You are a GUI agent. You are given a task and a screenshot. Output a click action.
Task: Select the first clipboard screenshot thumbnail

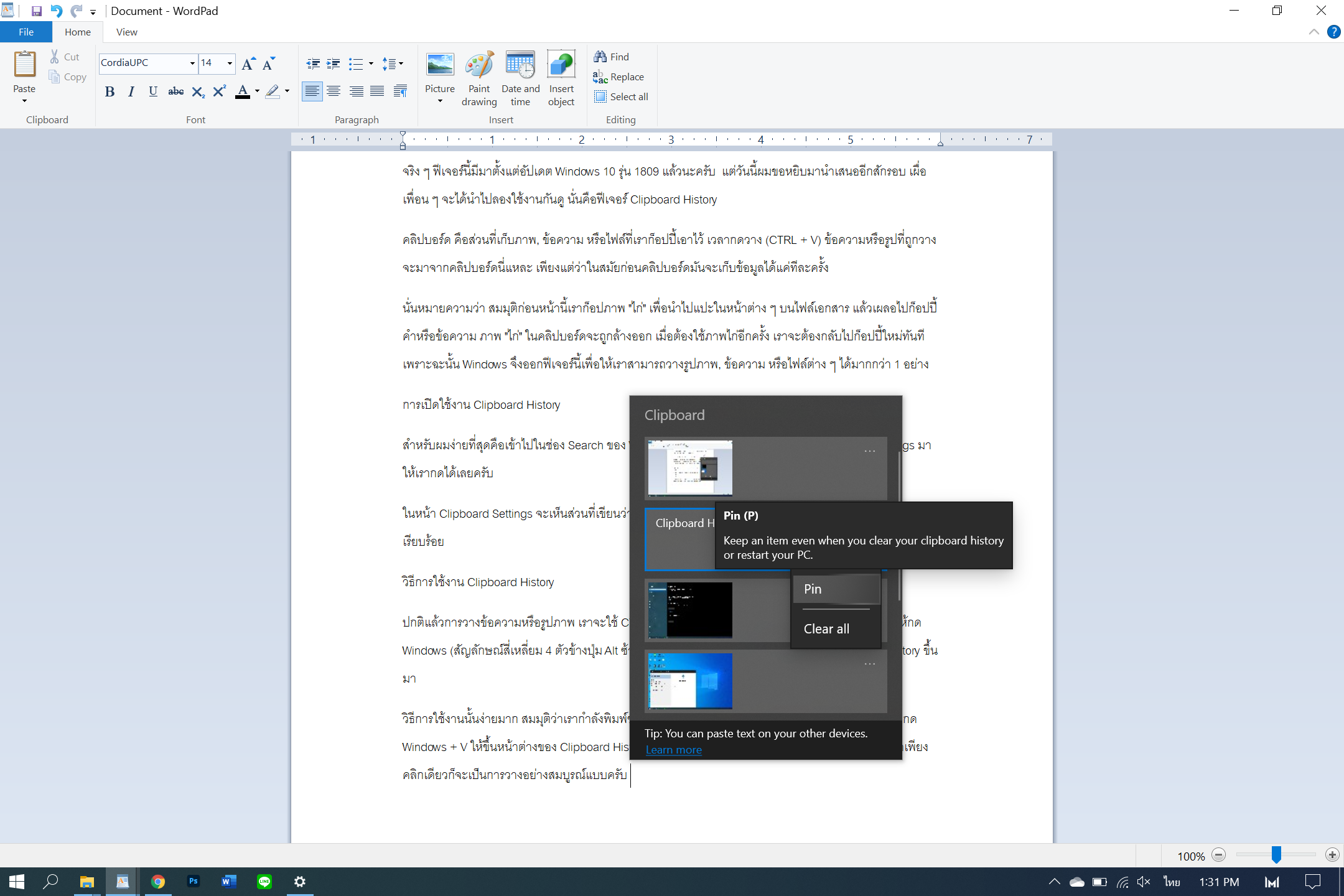pyautogui.click(x=689, y=467)
